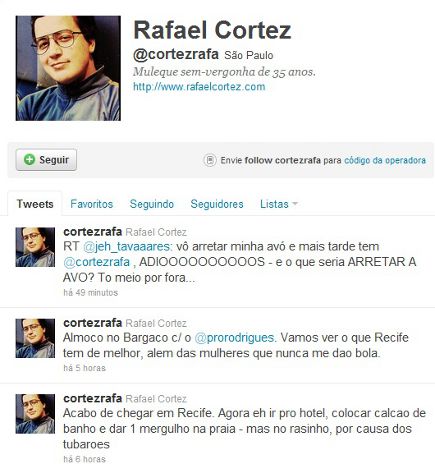The height and width of the screenshot is (464, 435).
Task: Click the avatar on the Bargaco tweet
Action: coord(35,338)
